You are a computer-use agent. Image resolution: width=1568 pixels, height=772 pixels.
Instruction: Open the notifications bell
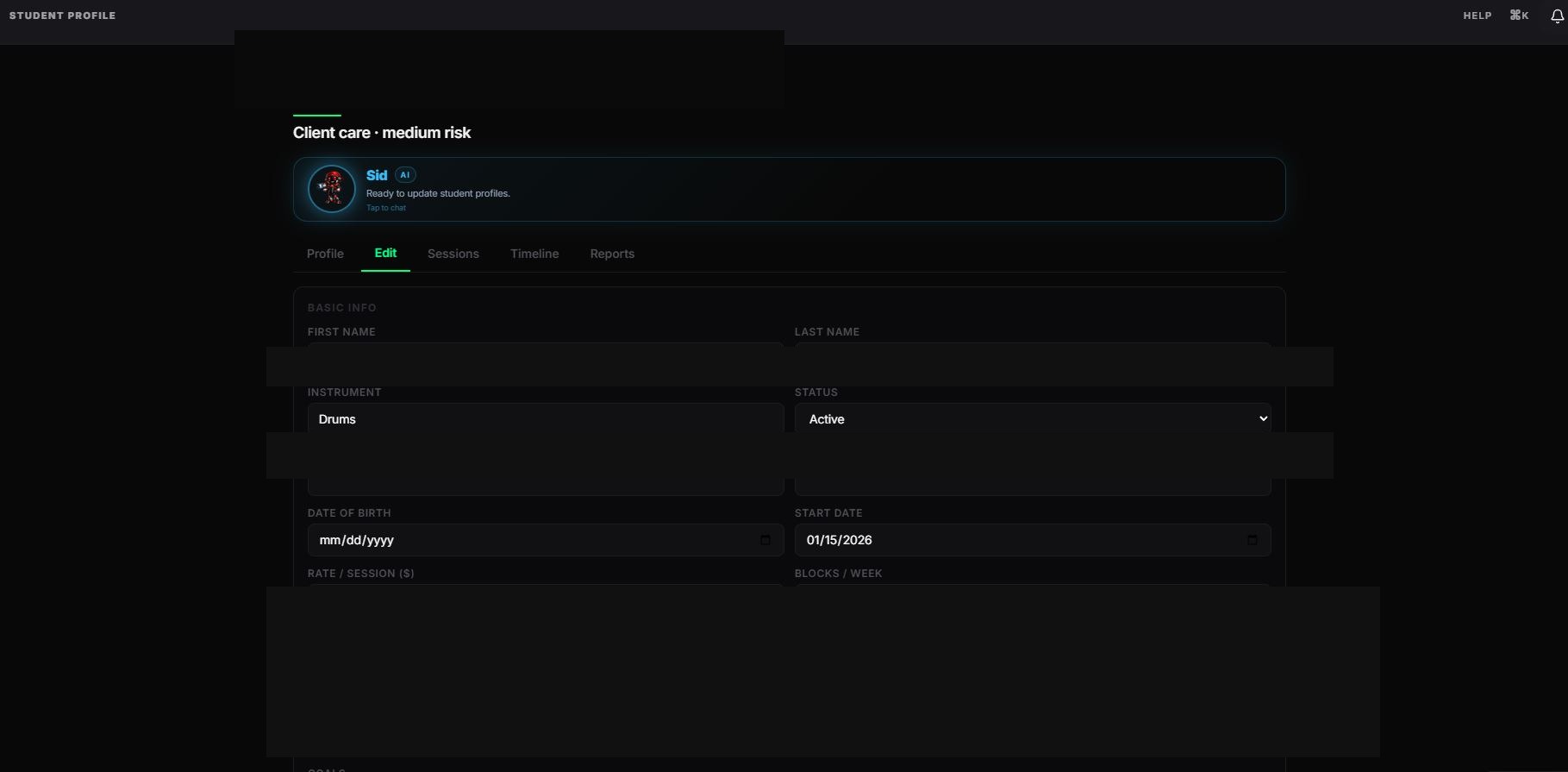[1557, 16]
